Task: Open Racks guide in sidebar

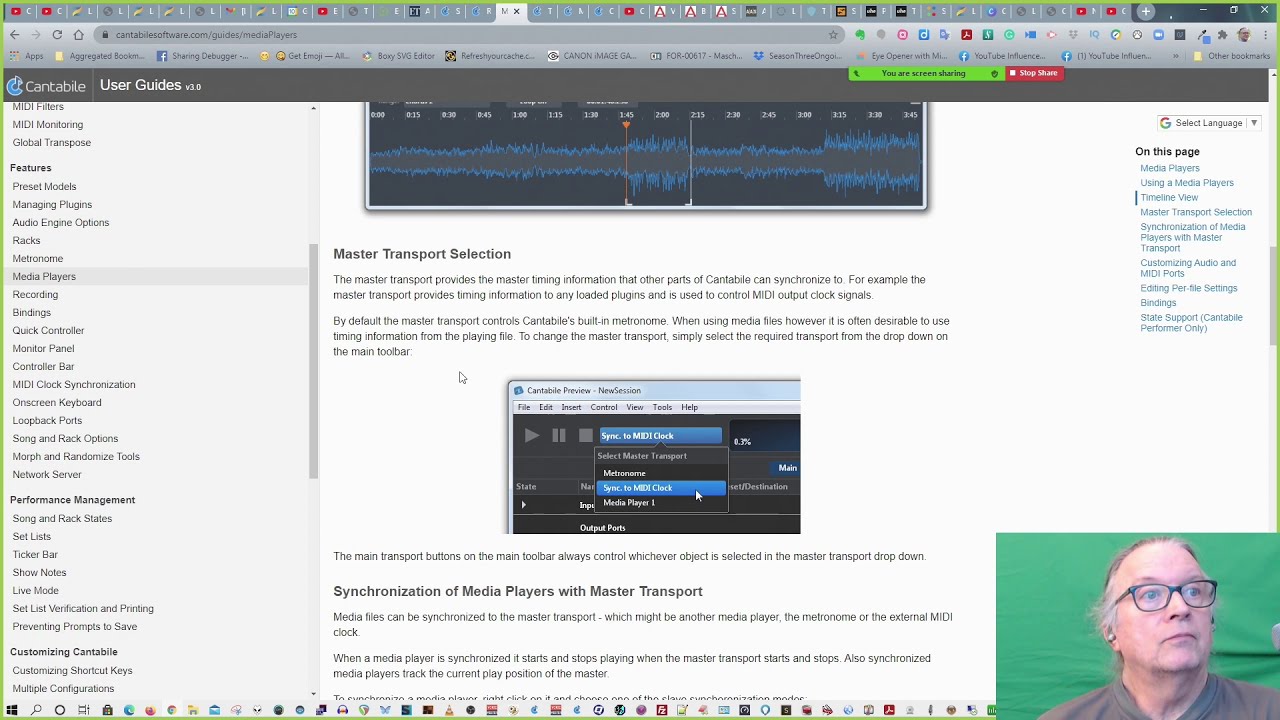Action: point(27,240)
